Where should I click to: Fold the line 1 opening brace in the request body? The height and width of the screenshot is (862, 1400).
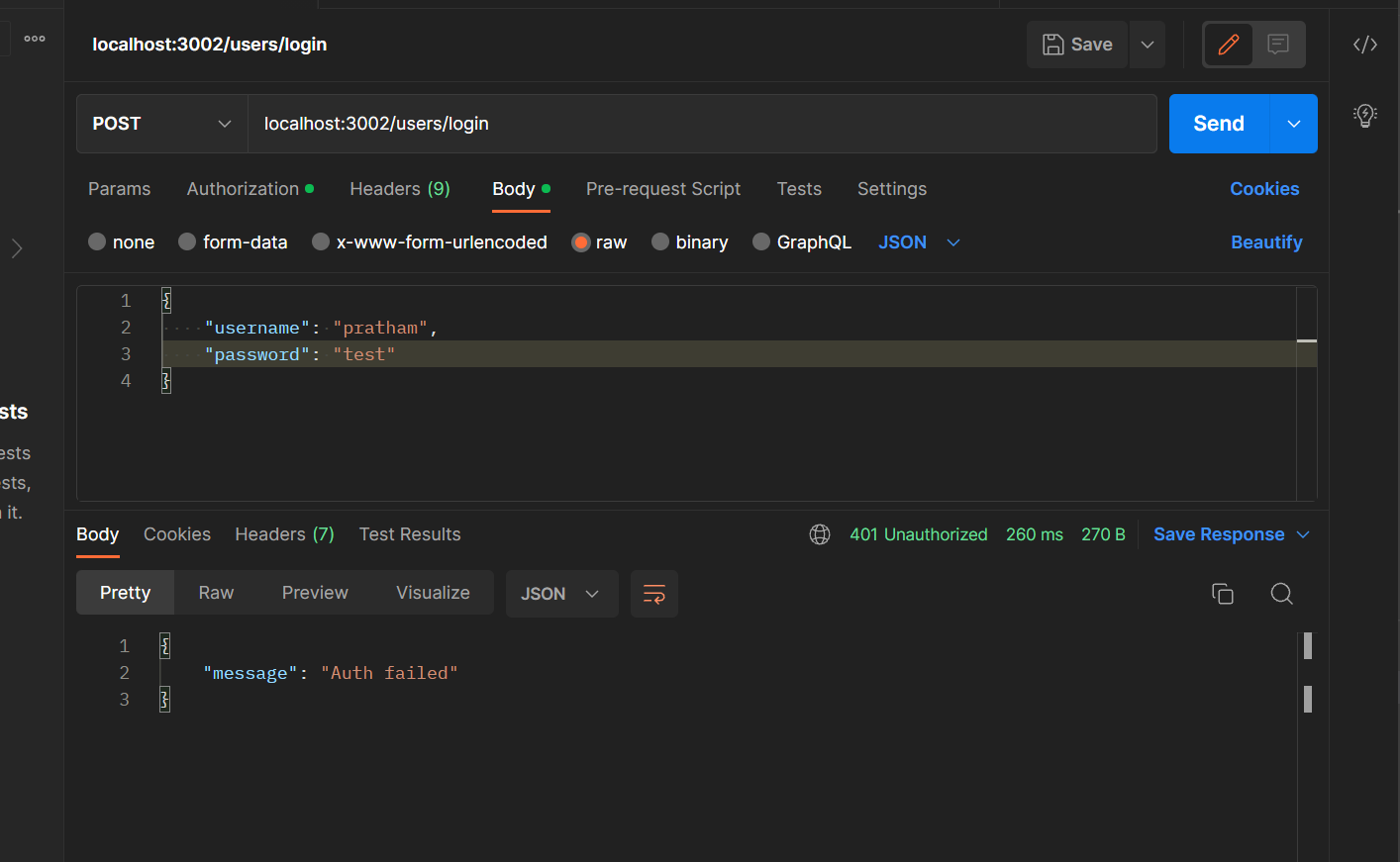(x=166, y=301)
